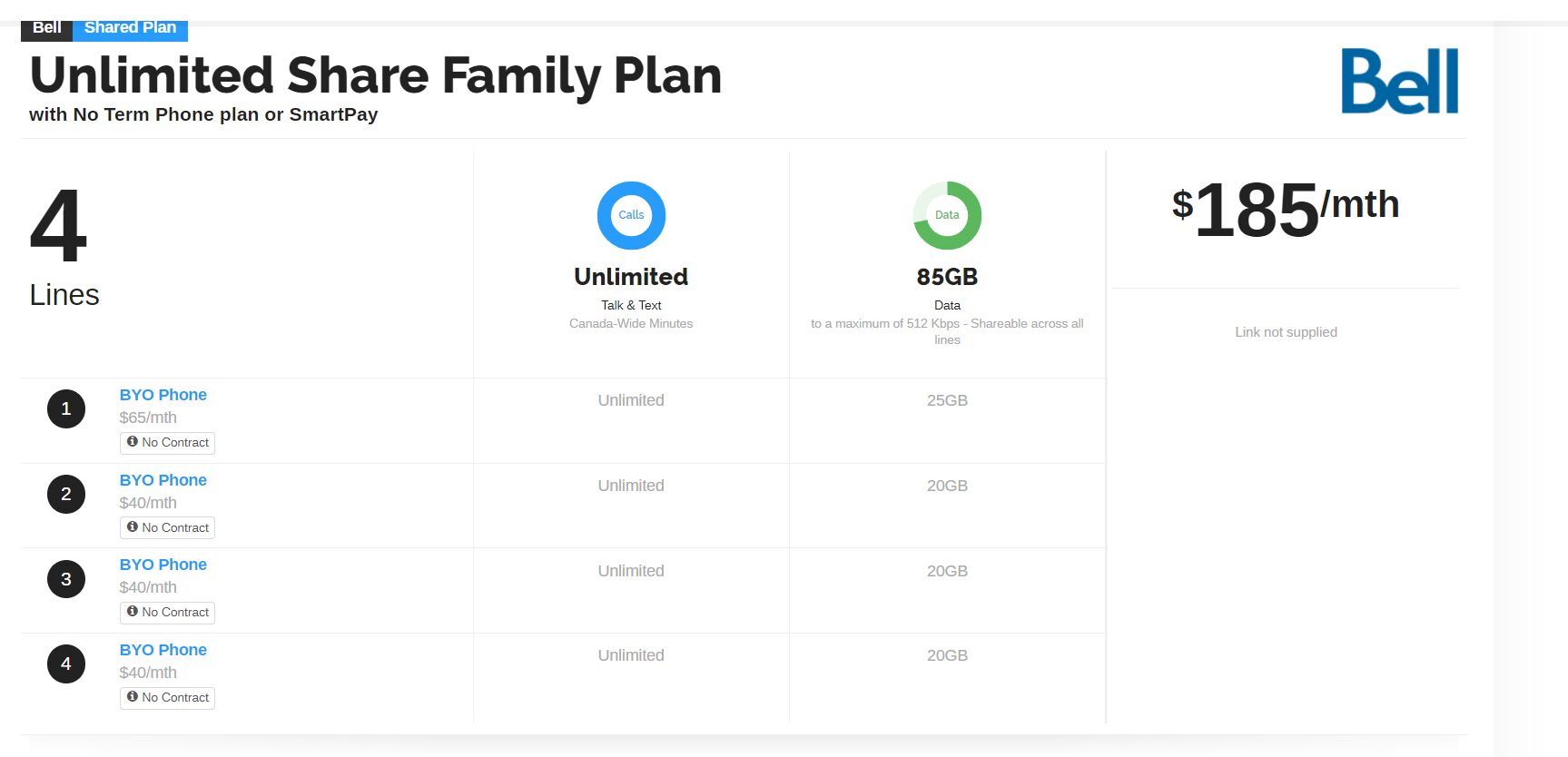Select the Shared Plan tag

[x=130, y=28]
